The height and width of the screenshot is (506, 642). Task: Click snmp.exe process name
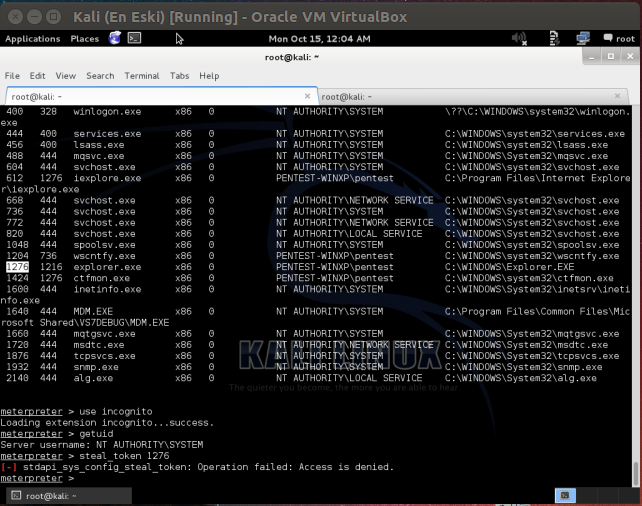click(x=96, y=367)
